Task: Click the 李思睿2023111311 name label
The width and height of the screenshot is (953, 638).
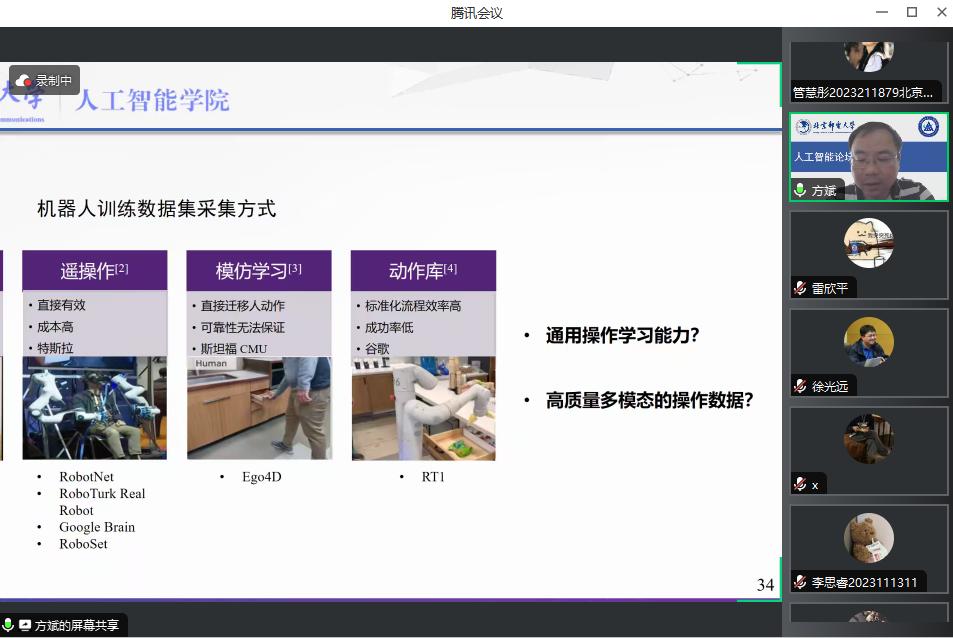Action: coord(864,583)
